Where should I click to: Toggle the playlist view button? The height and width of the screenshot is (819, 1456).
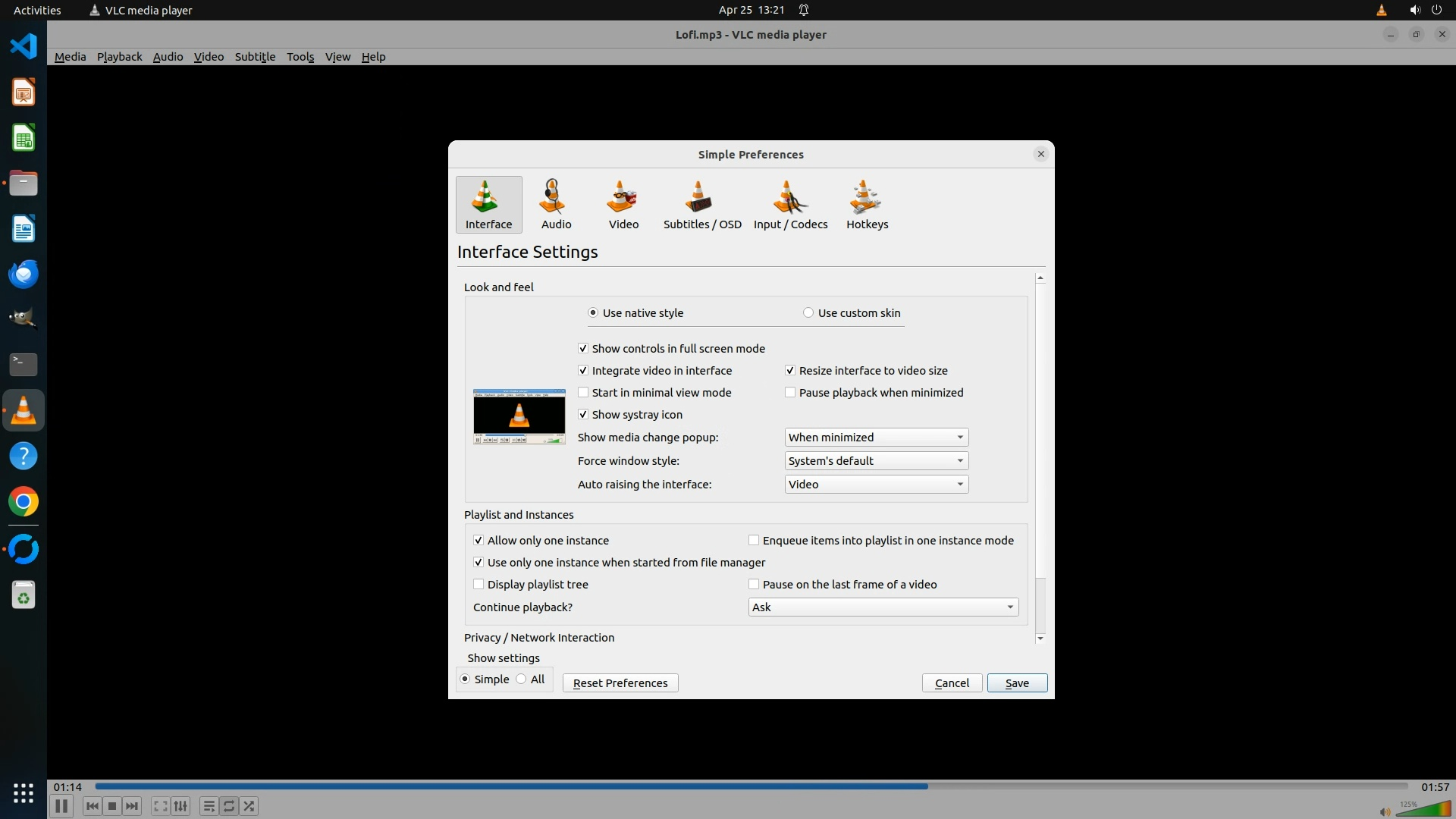209,806
